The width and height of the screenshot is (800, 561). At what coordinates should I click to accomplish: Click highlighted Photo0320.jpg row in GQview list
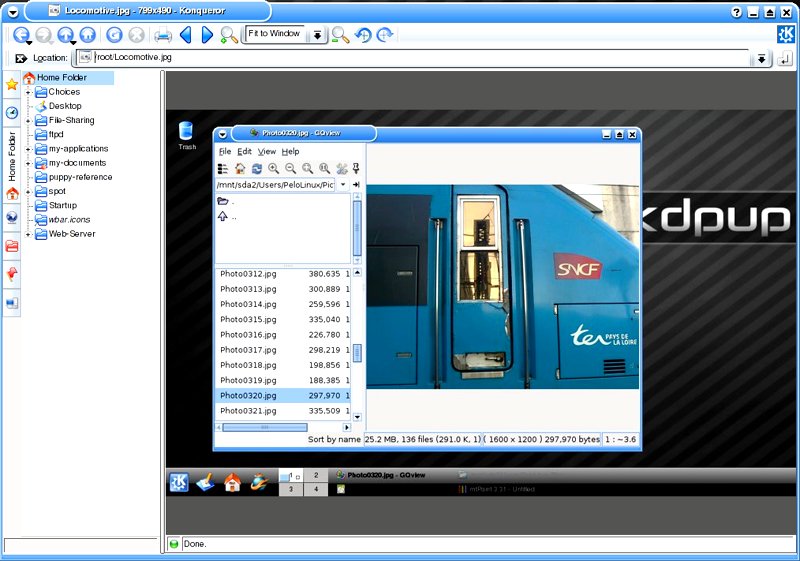click(283, 395)
